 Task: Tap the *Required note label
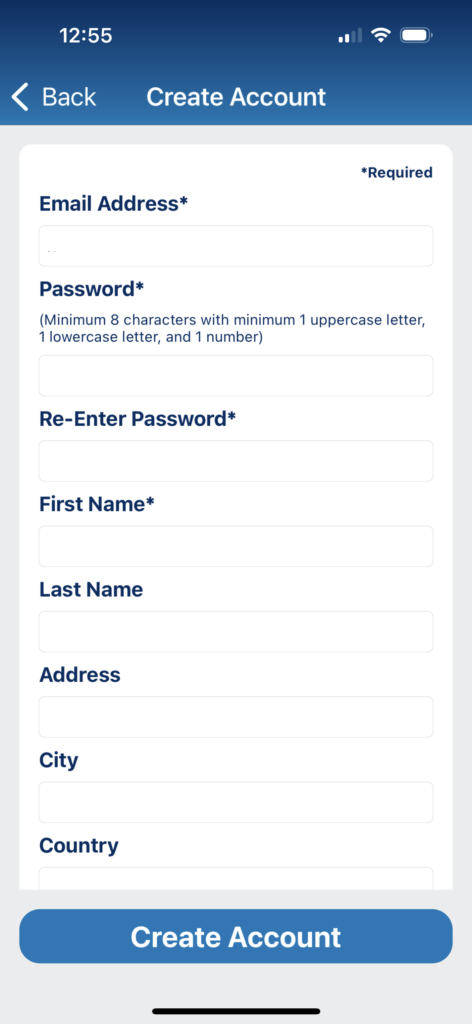pos(397,172)
